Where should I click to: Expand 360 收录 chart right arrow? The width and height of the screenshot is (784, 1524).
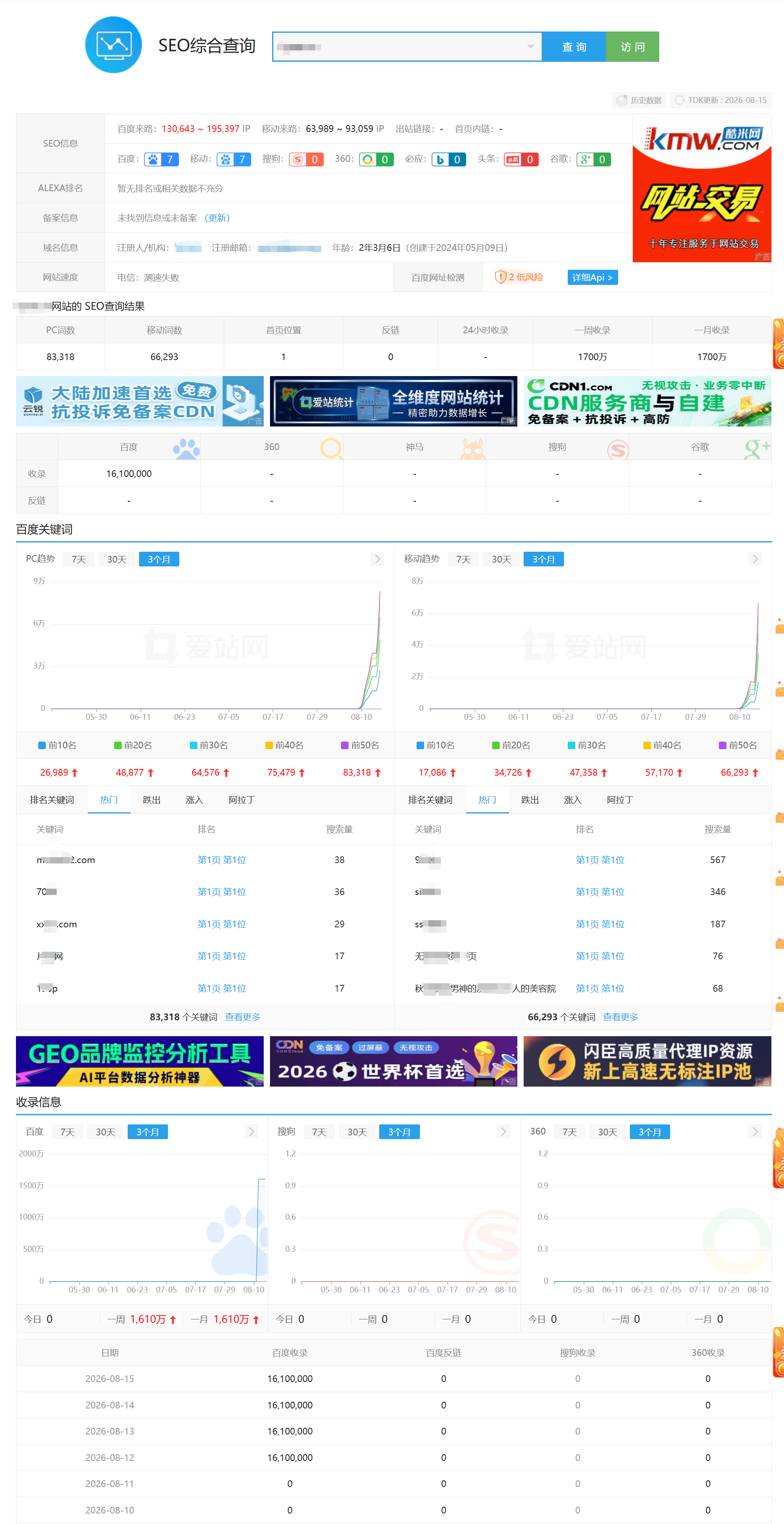point(755,1131)
